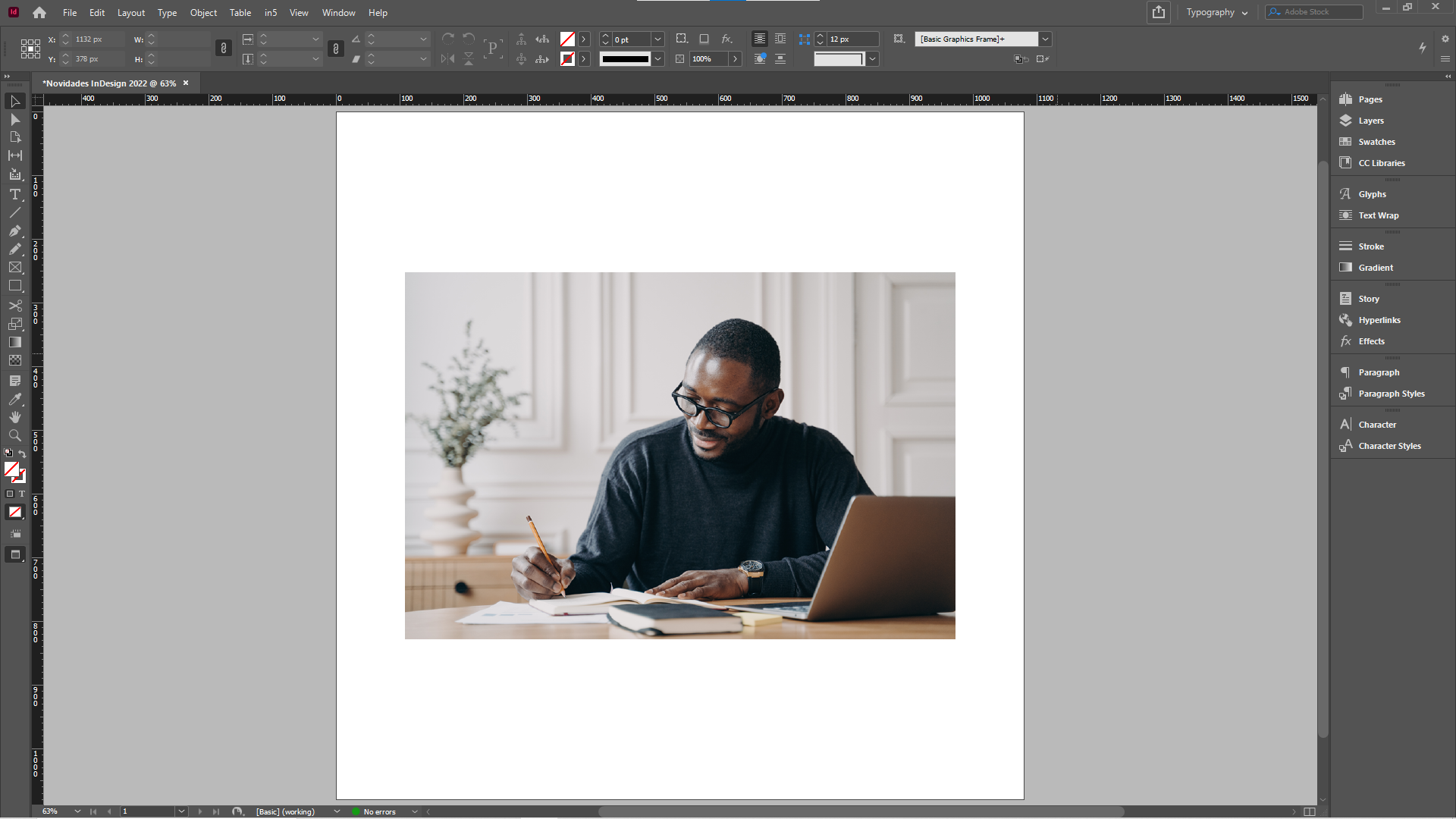The image size is (1456, 819).
Task: Open the corner shape dropdown
Action: point(873,58)
